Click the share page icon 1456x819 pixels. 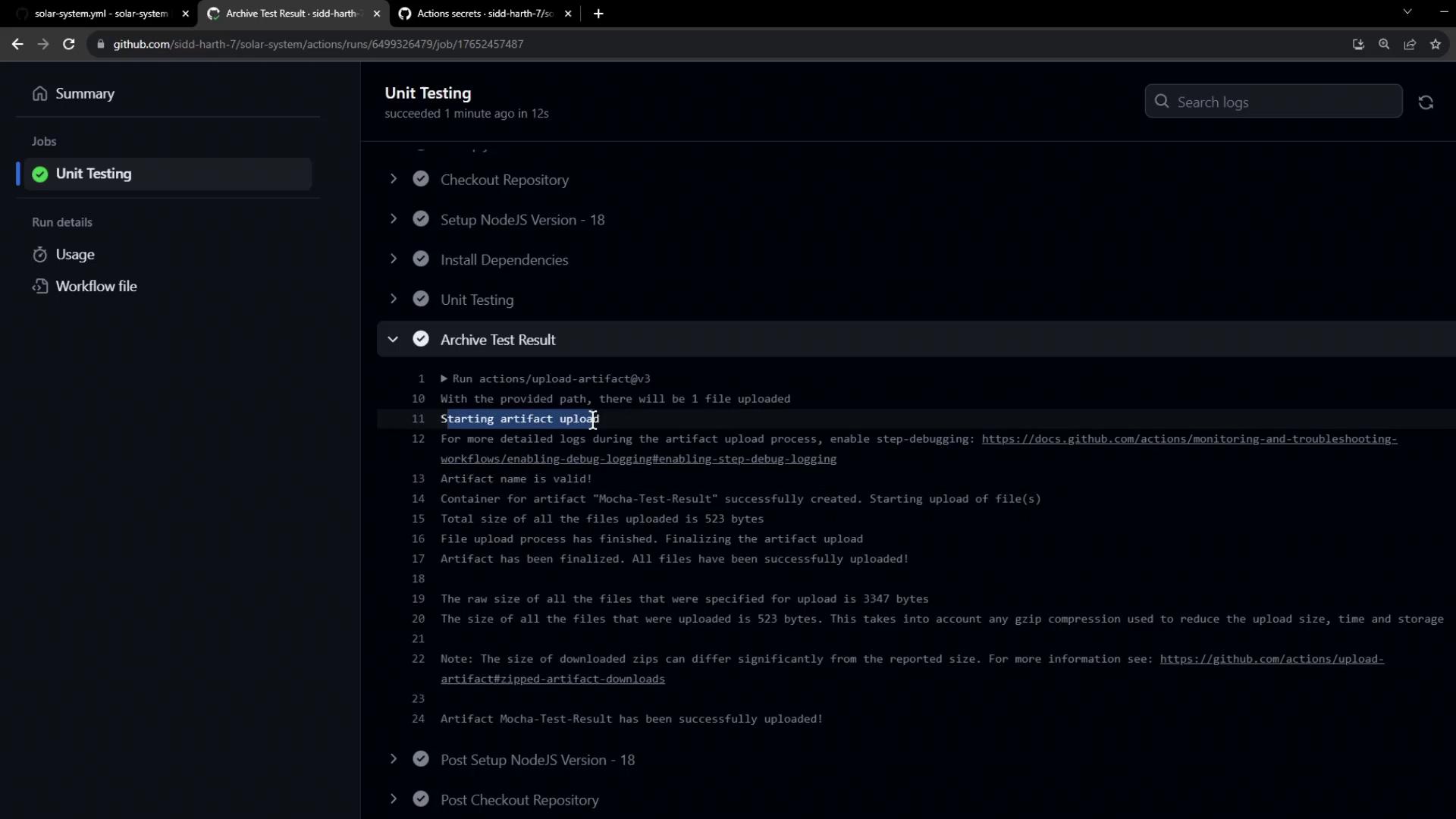tap(1410, 44)
